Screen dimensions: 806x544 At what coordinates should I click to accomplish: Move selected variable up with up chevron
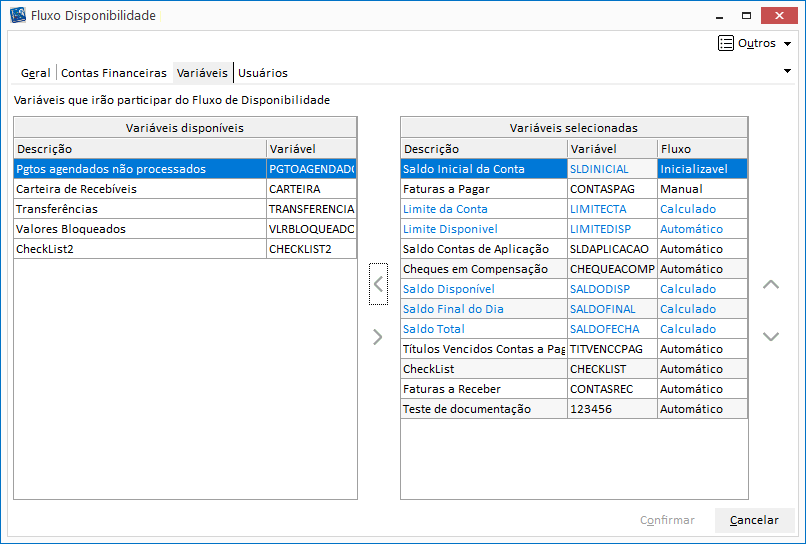(x=771, y=284)
